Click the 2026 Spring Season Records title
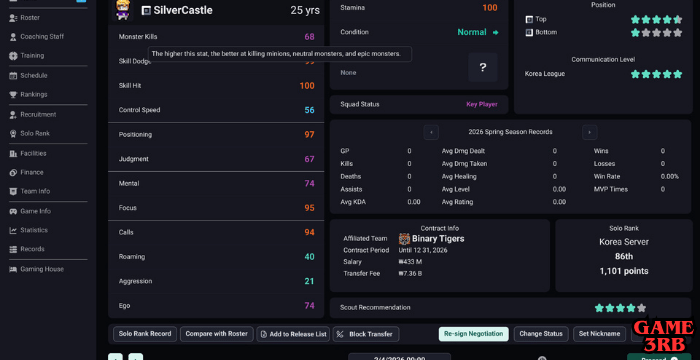700x360 pixels. [510, 132]
